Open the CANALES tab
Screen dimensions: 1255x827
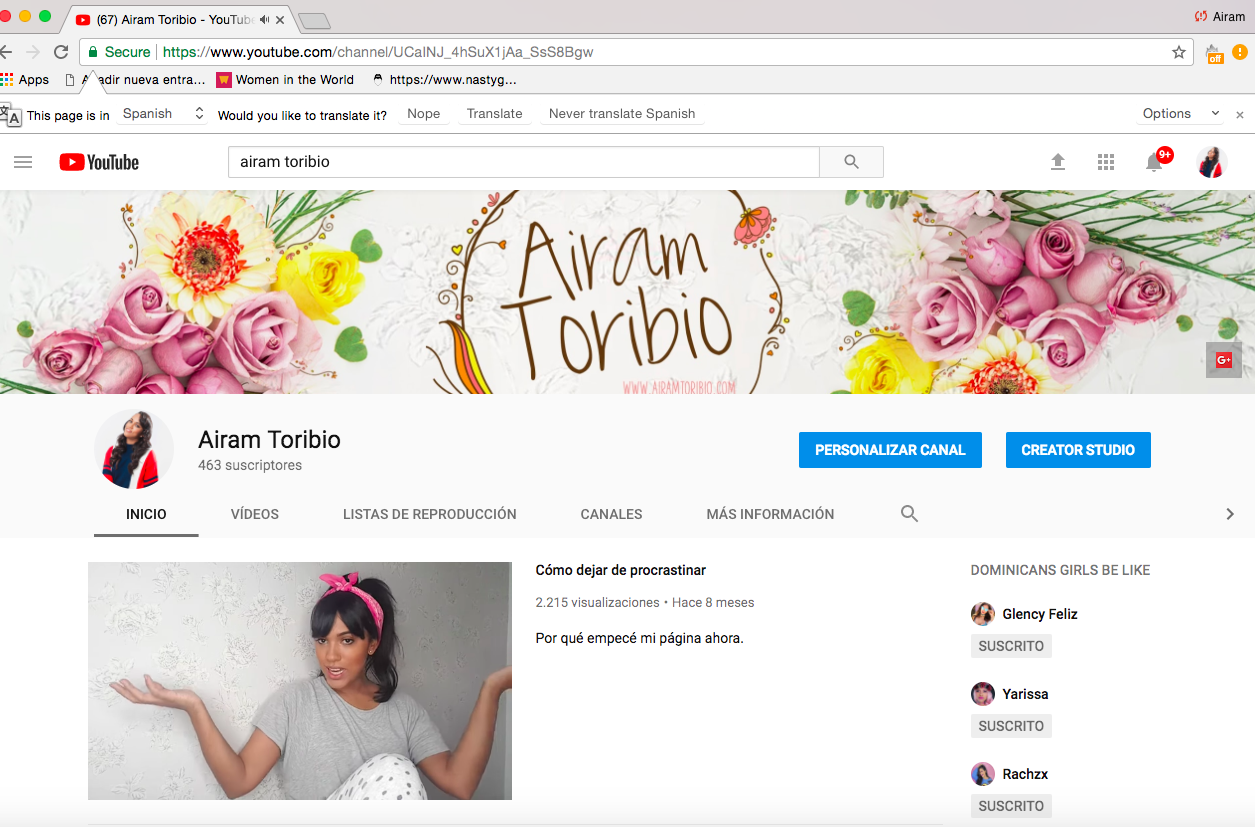click(612, 514)
